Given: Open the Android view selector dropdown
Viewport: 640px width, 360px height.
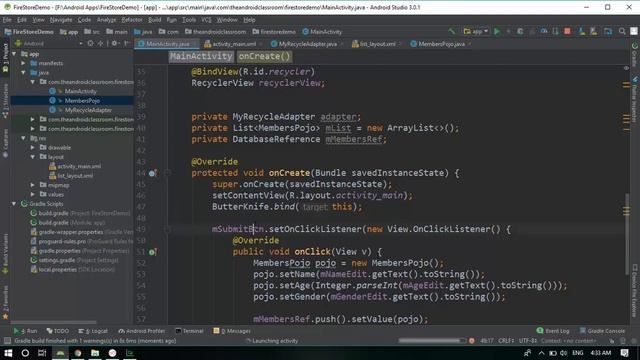Looking at the screenshot, I should (48, 43).
